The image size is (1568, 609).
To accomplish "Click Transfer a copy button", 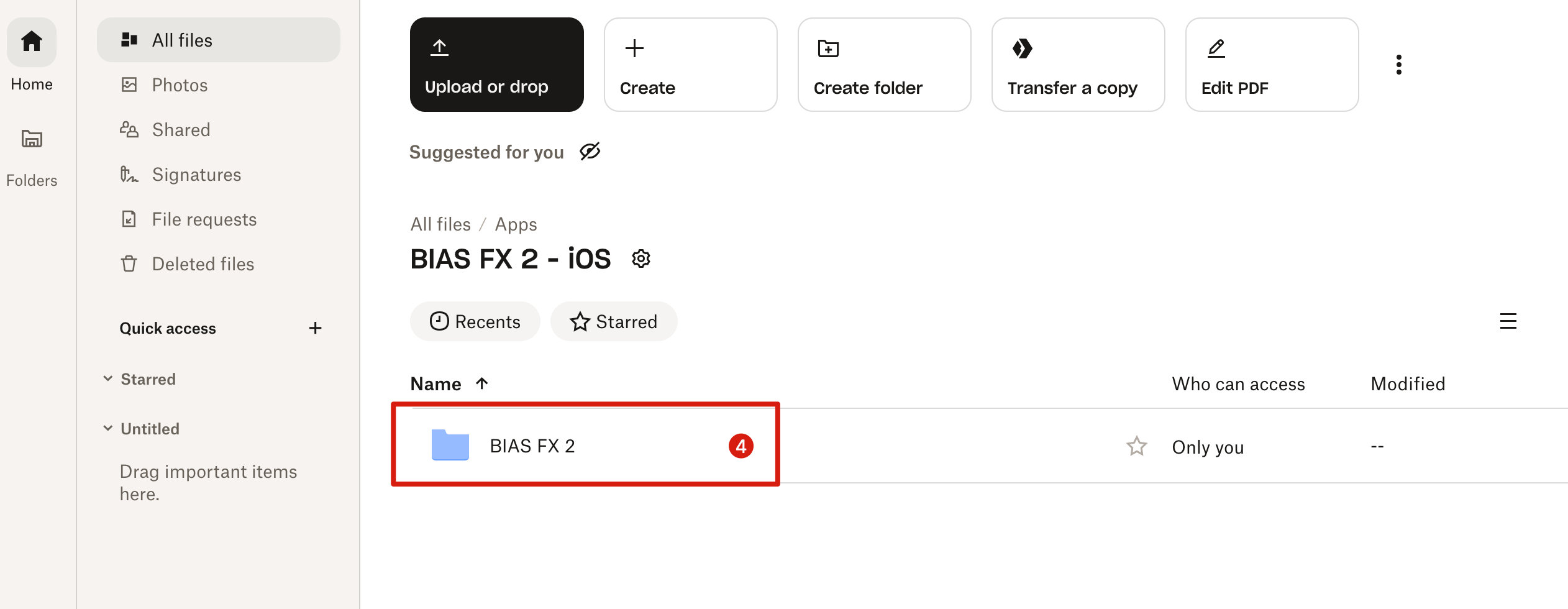I will coord(1078,65).
